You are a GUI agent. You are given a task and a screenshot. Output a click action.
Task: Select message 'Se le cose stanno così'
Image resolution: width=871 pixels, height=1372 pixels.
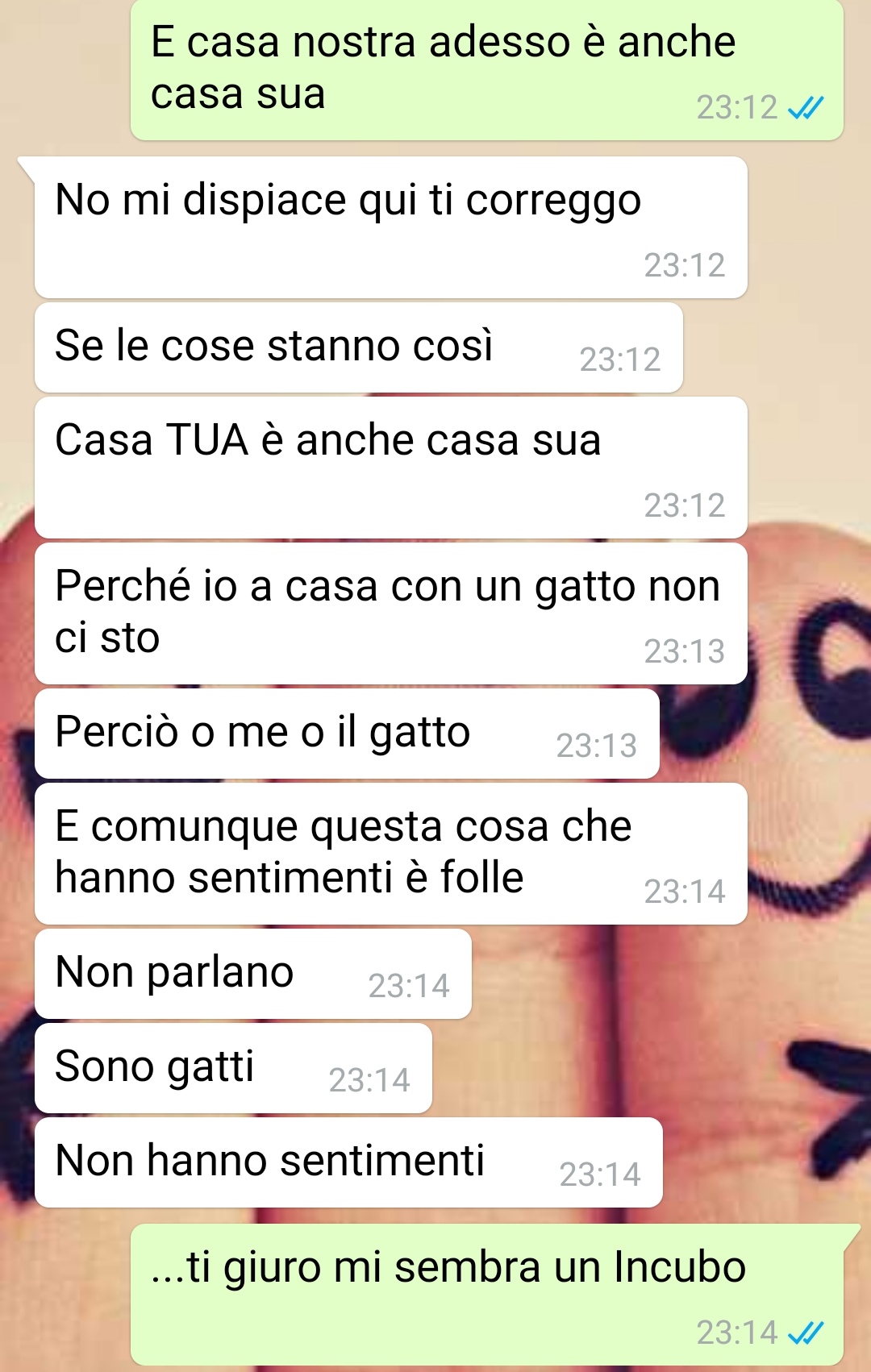[x=359, y=347]
